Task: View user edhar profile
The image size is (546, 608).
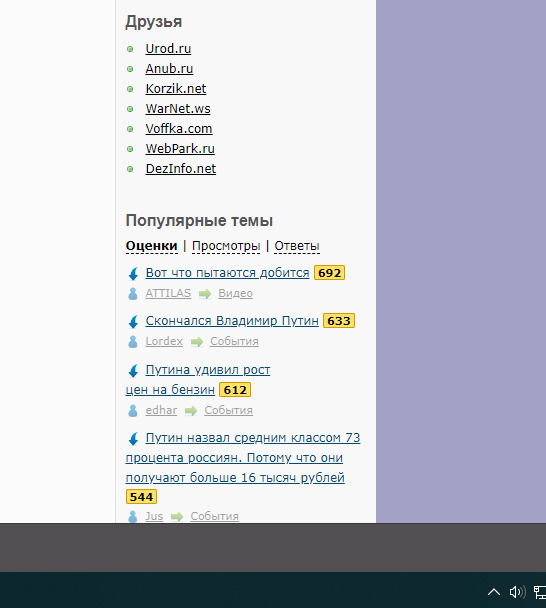Action: coord(161,411)
